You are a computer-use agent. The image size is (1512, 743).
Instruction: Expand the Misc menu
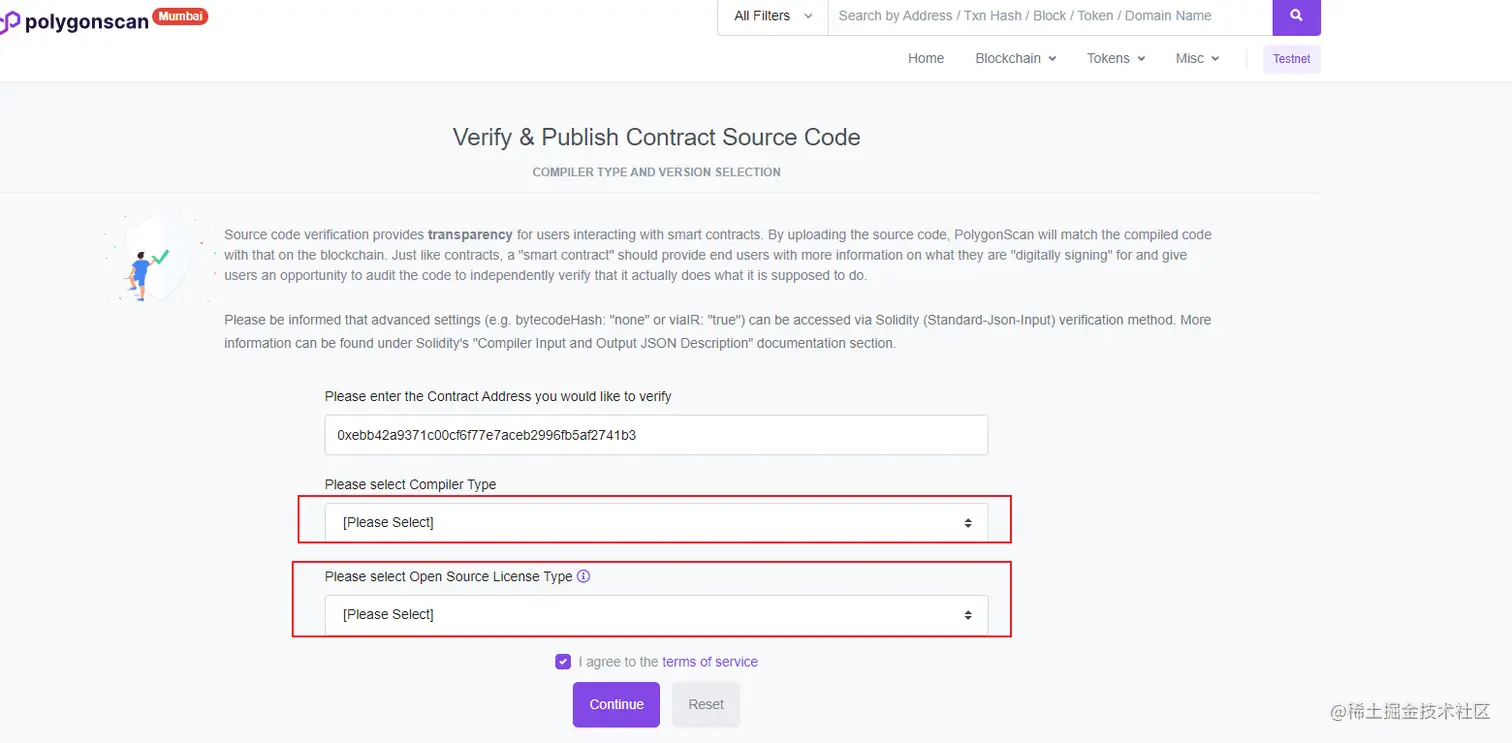pyautogui.click(x=1197, y=58)
